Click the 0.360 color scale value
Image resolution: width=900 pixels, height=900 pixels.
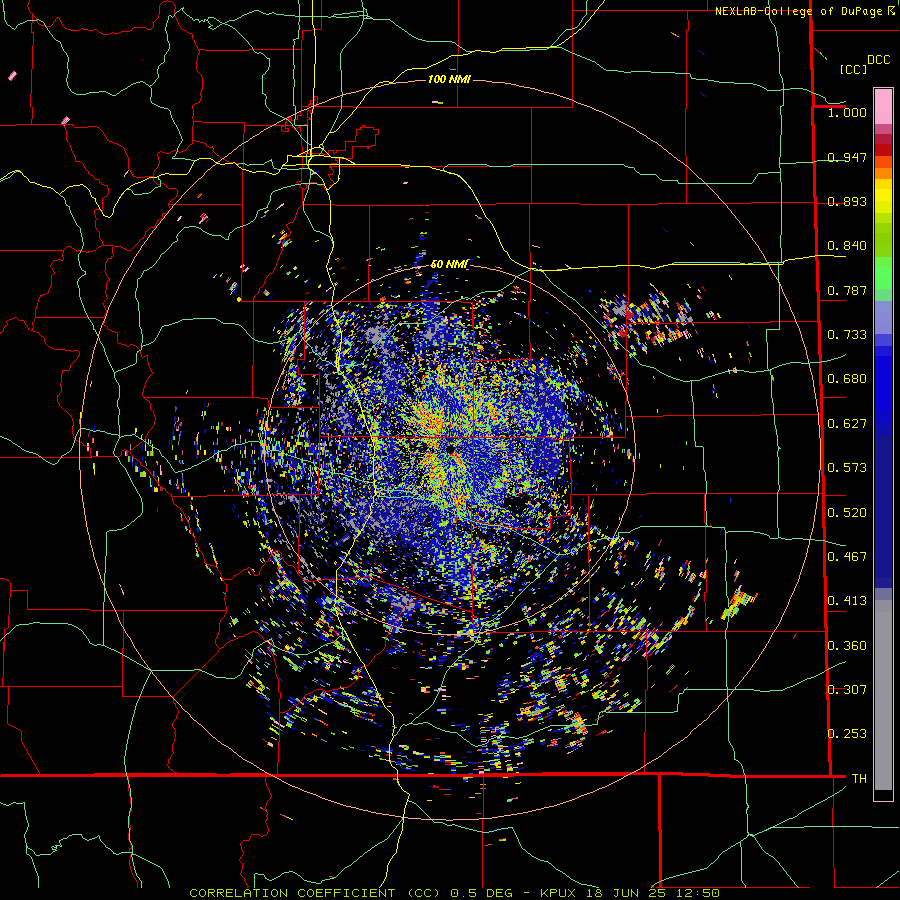[x=847, y=646]
